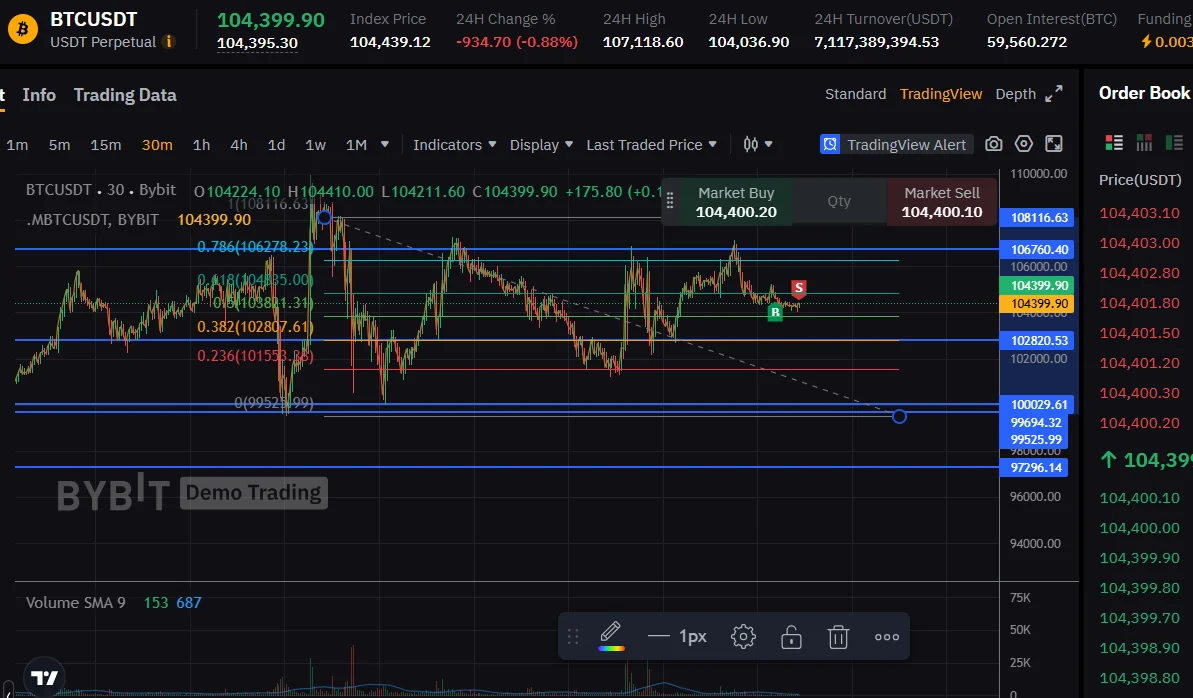
Task: Open candlestick chart type dropdown
Action: (x=758, y=144)
